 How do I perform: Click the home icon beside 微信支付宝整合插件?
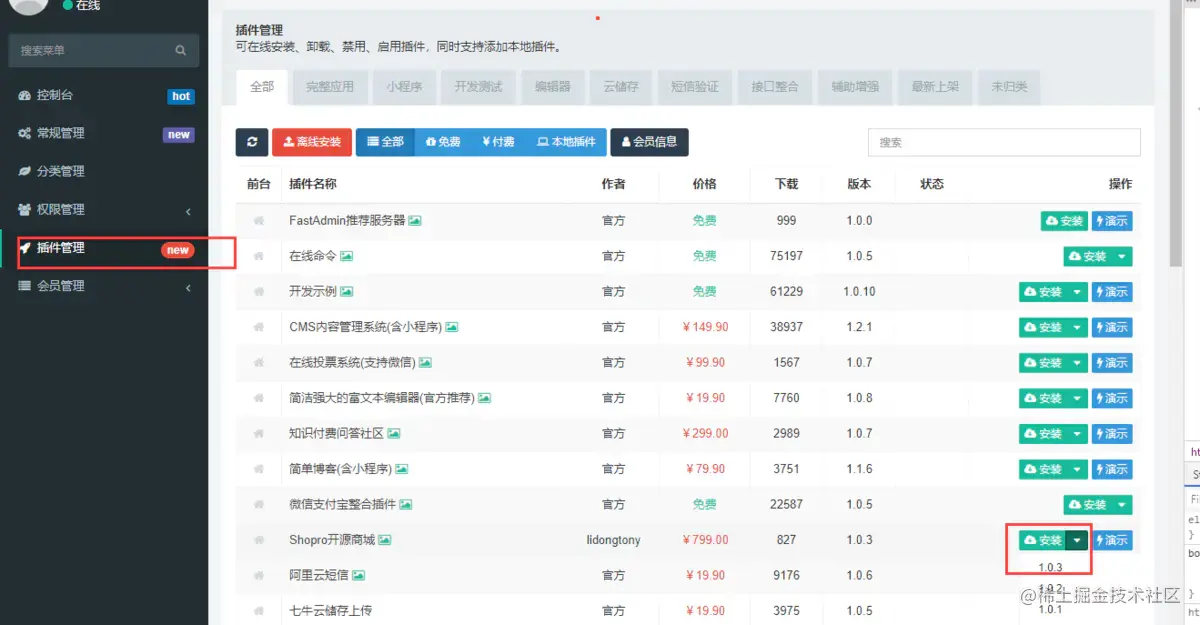[257, 504]
